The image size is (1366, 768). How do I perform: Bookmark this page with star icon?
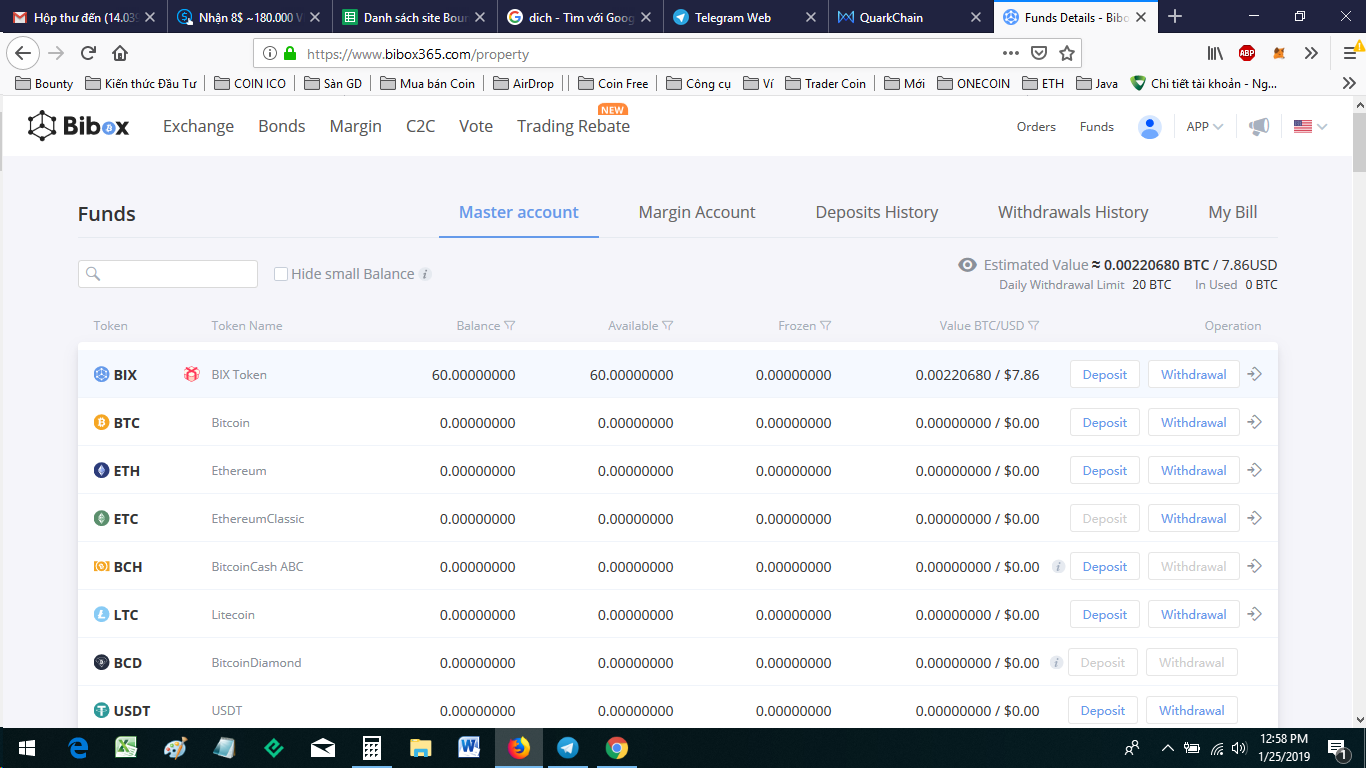coord(1067,54)
